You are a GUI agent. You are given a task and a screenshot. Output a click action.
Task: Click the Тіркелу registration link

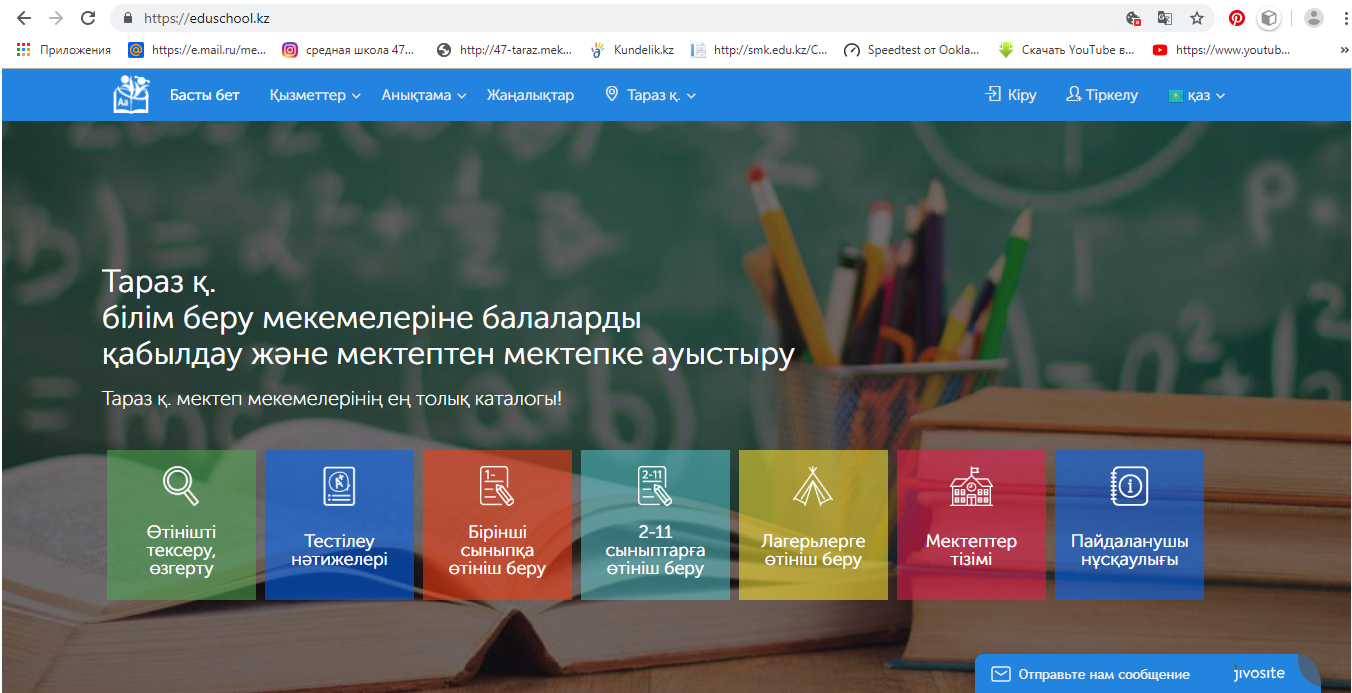(1102, 95)
